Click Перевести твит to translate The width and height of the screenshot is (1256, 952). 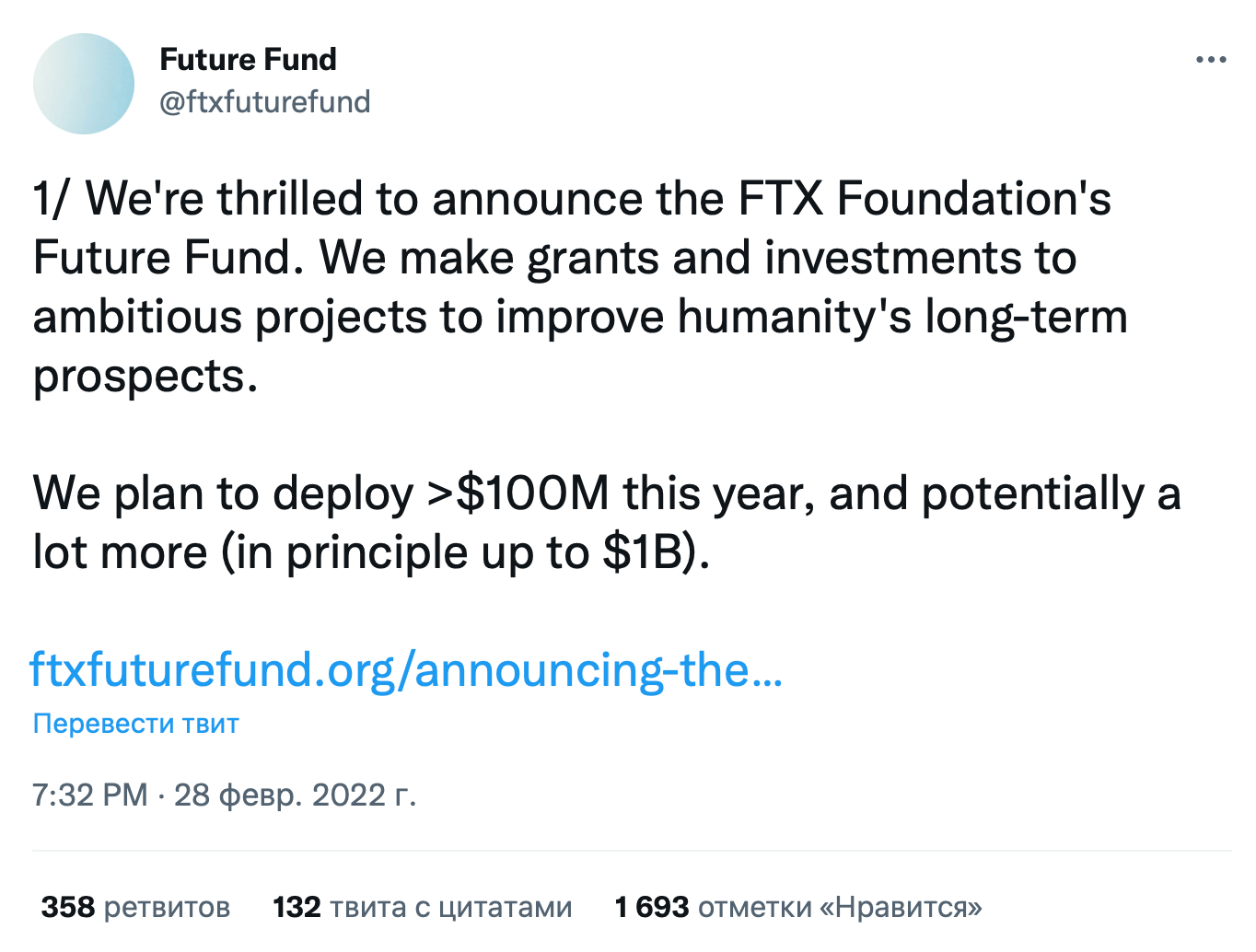tap(135, 724)
